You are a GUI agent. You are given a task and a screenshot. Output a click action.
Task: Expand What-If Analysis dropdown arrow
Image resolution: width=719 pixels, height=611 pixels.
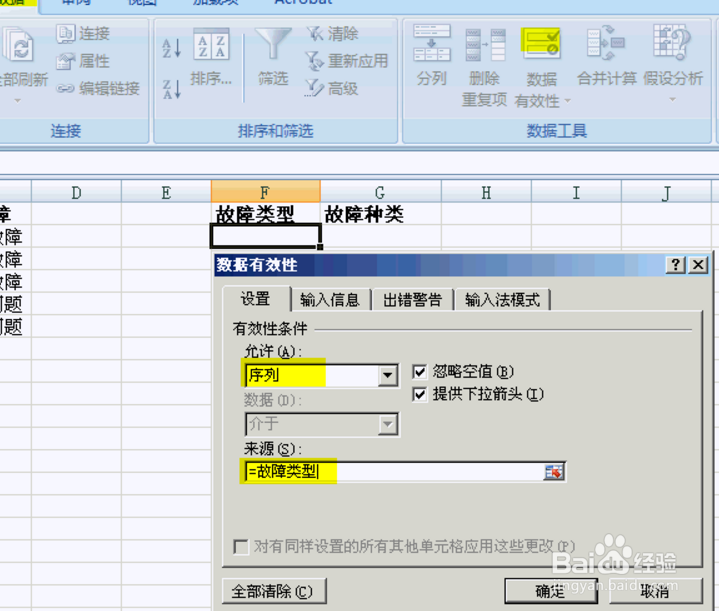673,100
